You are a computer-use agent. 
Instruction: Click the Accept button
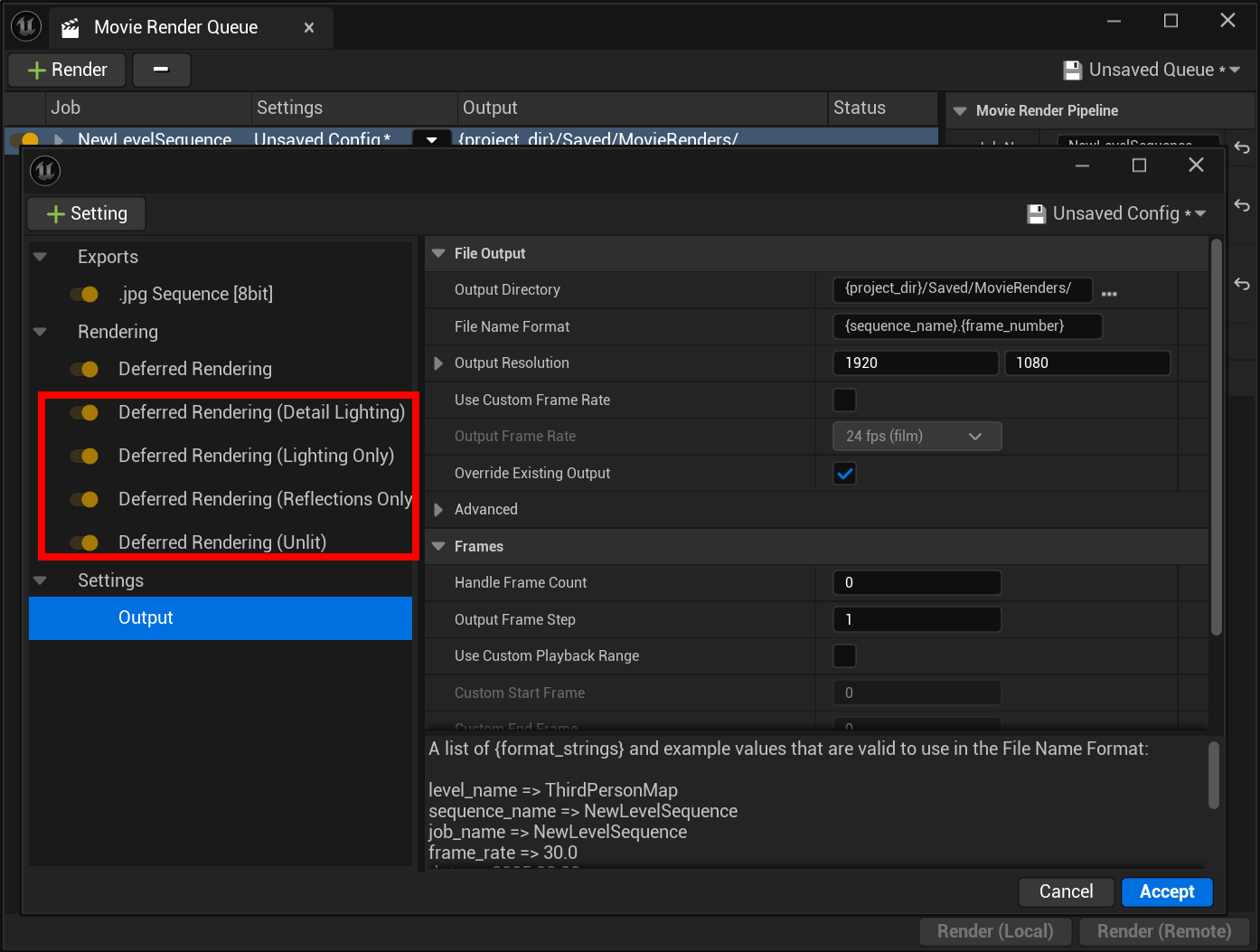point(1167,892)
